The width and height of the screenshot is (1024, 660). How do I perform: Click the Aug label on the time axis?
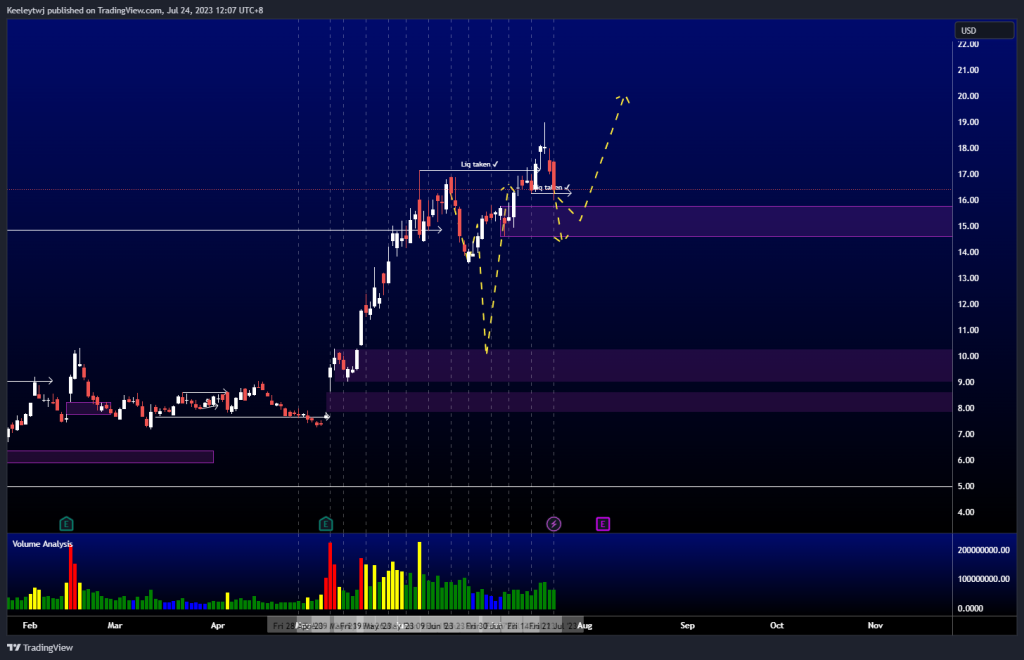[584, 625]
